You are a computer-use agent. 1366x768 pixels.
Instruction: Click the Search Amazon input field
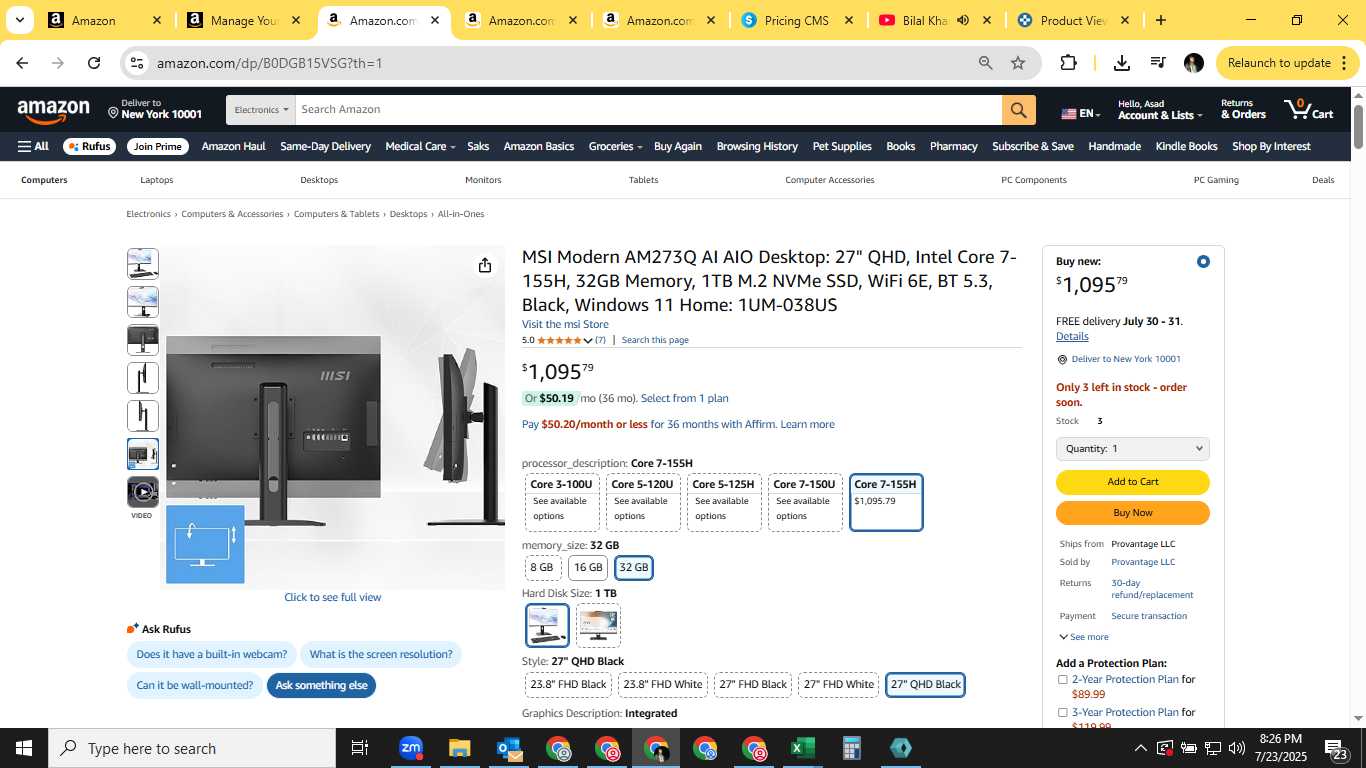[x=648, y=110]
